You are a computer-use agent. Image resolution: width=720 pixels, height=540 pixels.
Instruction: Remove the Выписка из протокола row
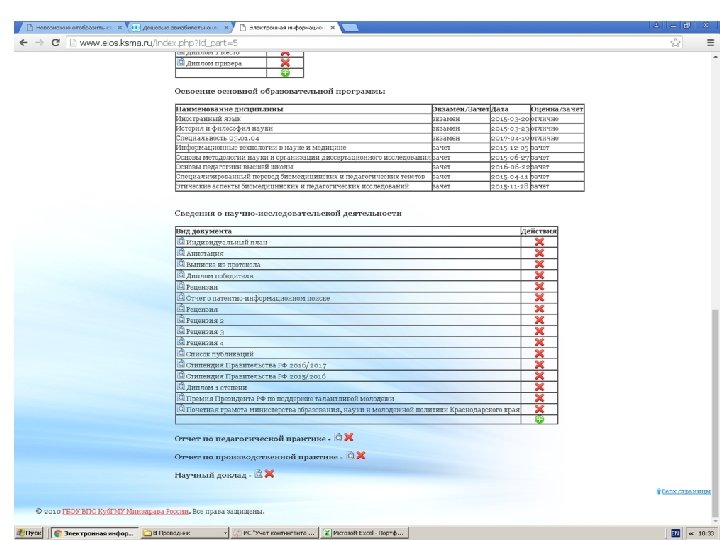tap(539, 264)
